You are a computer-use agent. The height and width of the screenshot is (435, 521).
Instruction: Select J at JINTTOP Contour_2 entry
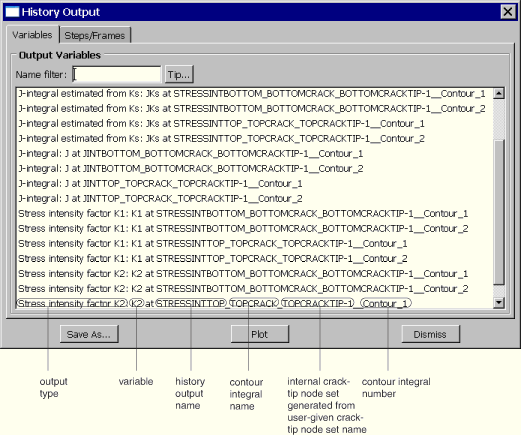[x=160, y=199]
